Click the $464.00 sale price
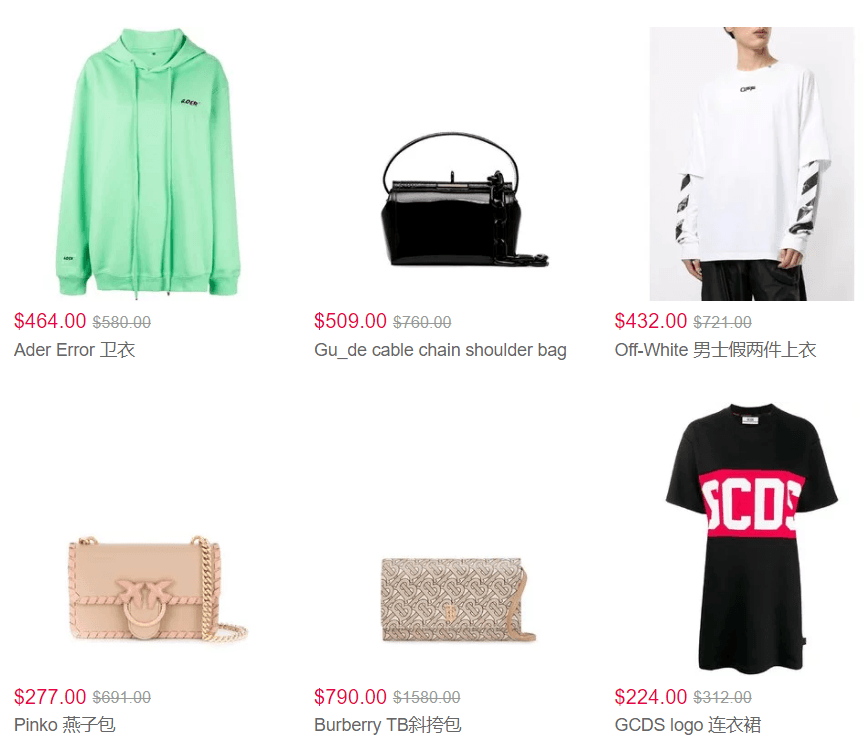The width and height of the screenshot is (866, 752). pos(50,321)
